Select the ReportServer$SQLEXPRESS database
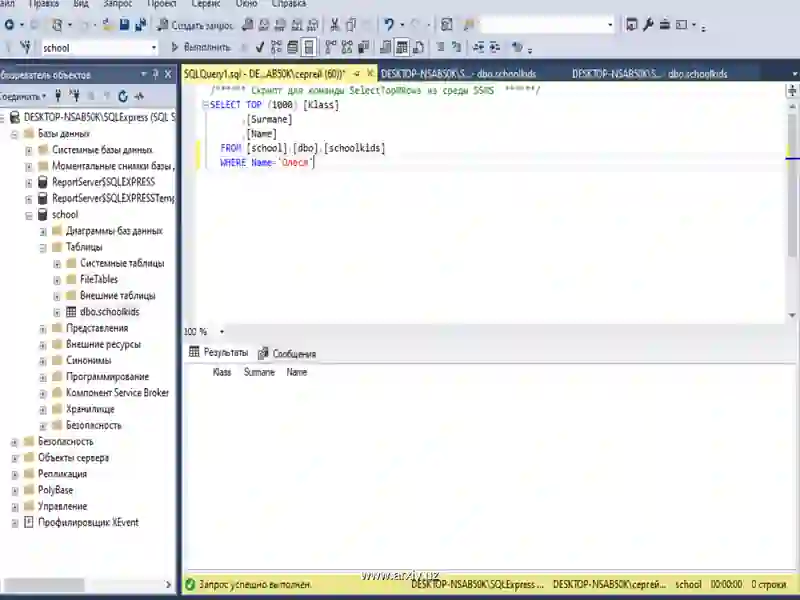 point(103,182)
